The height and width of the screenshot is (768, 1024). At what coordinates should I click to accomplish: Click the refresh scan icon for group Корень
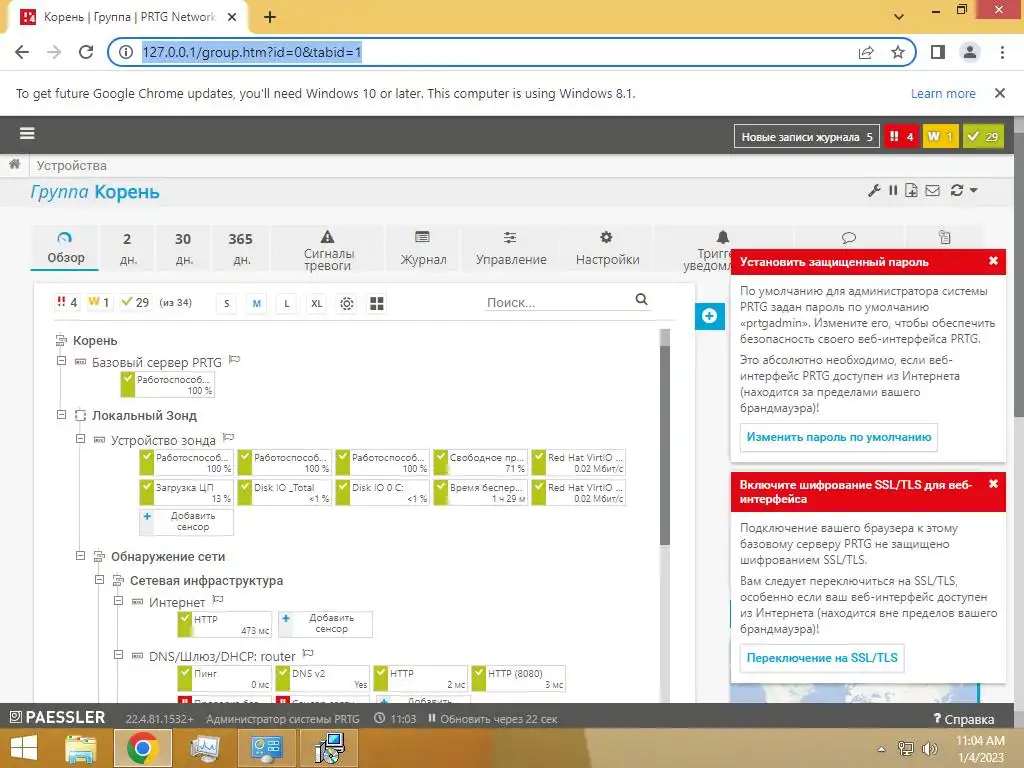point(957,190)
